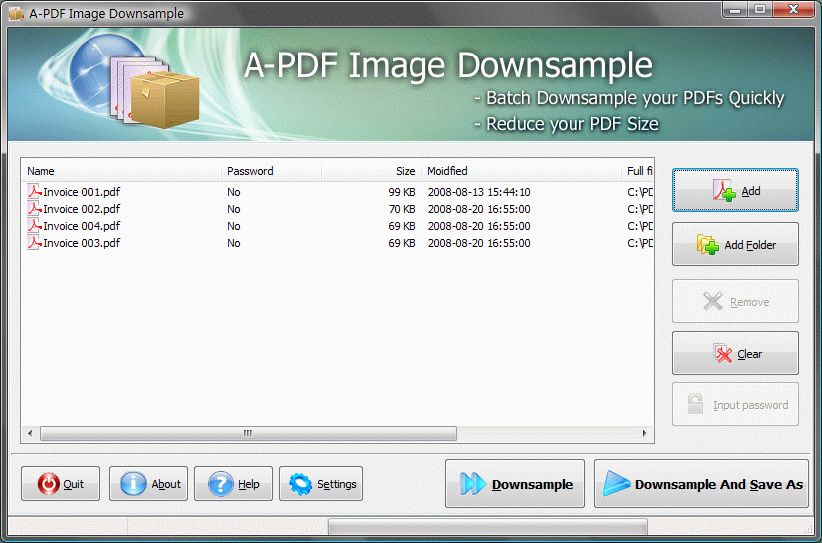Click the Add PDF button
822x543 pixels.
click(x=735, y=190)
